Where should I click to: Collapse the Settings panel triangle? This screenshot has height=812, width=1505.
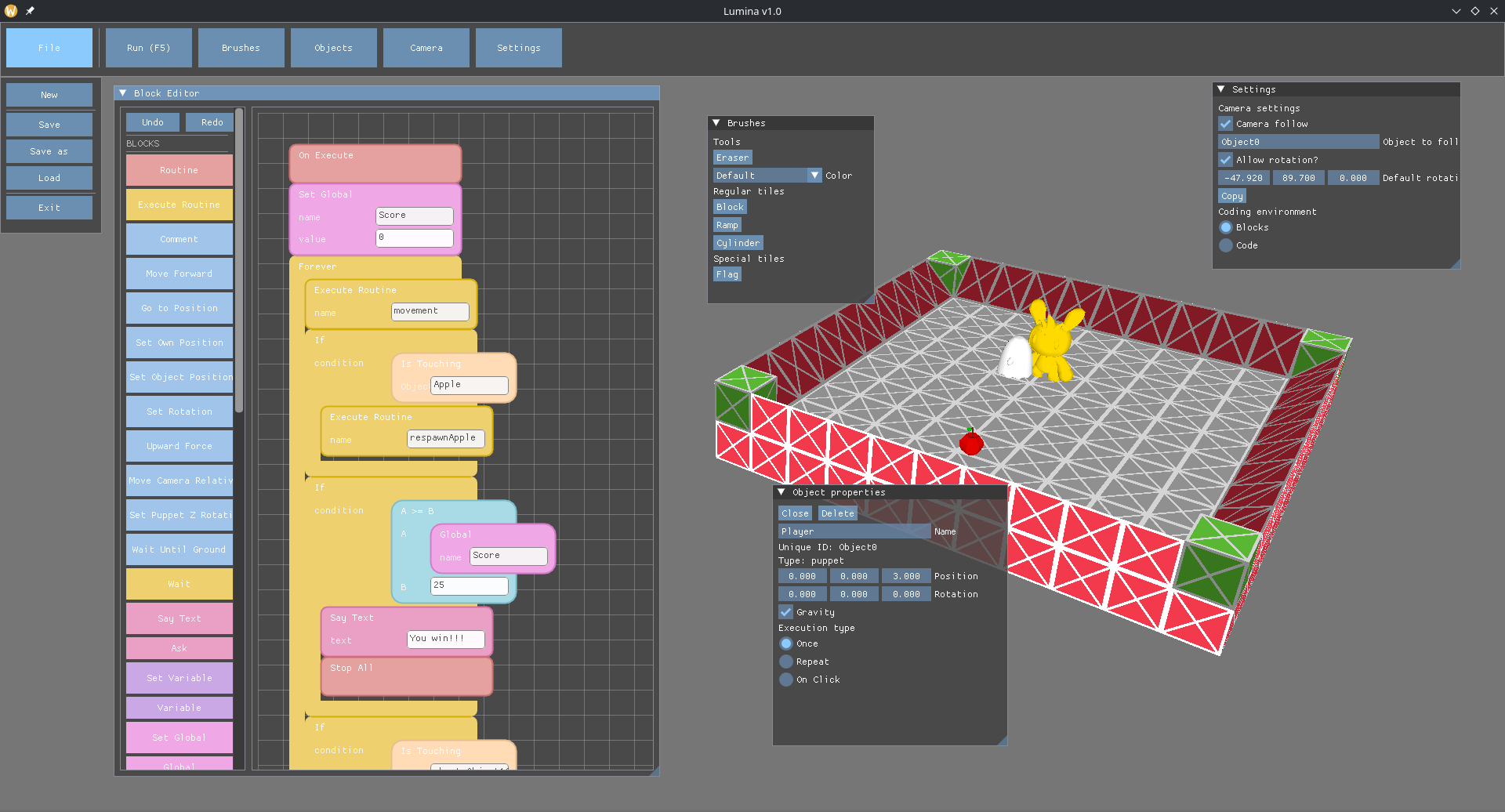tap(1220, 89)
